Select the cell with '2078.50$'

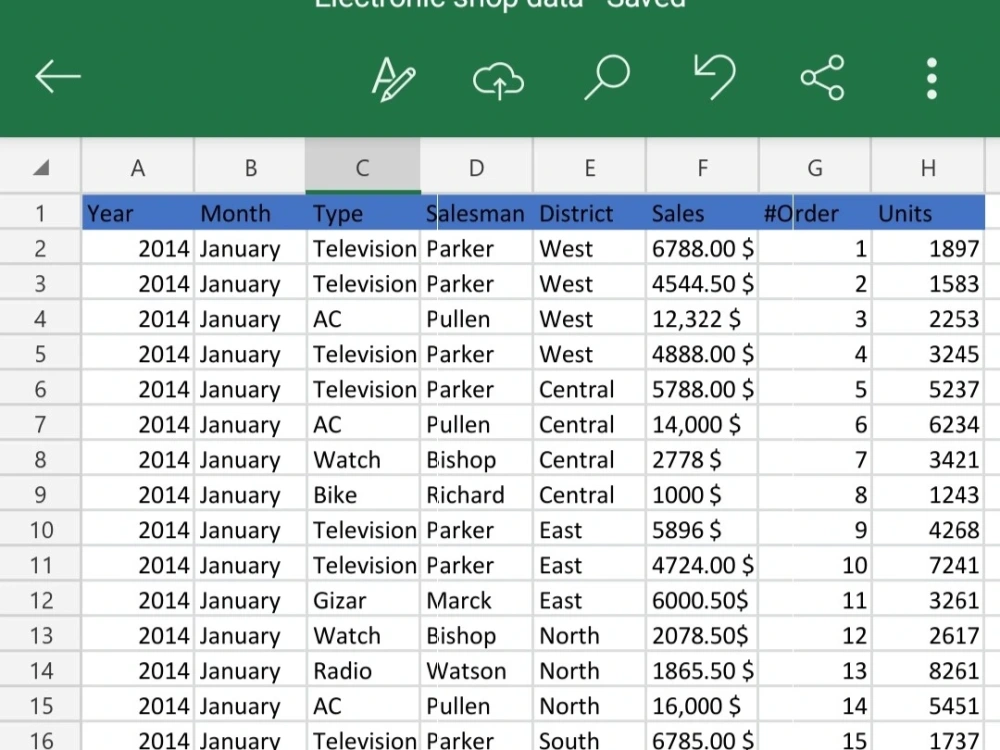(702, 635)
